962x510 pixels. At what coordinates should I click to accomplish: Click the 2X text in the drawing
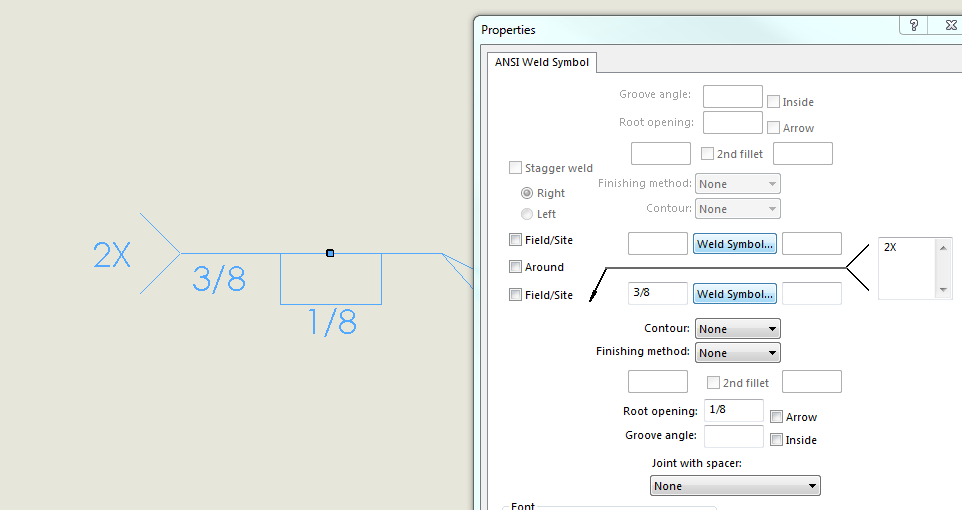click(x=112, y=254)
